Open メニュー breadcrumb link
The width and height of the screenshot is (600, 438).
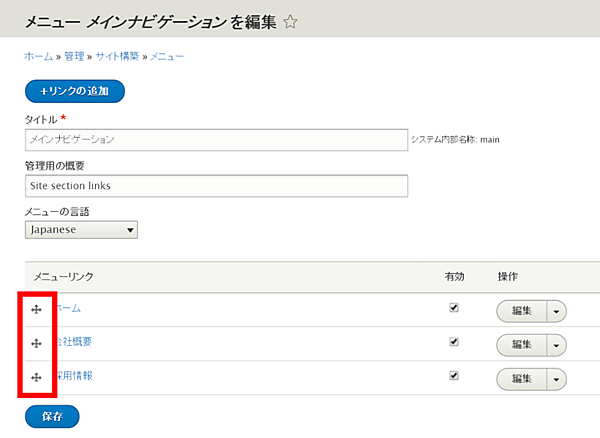click(x=167, y=57)
